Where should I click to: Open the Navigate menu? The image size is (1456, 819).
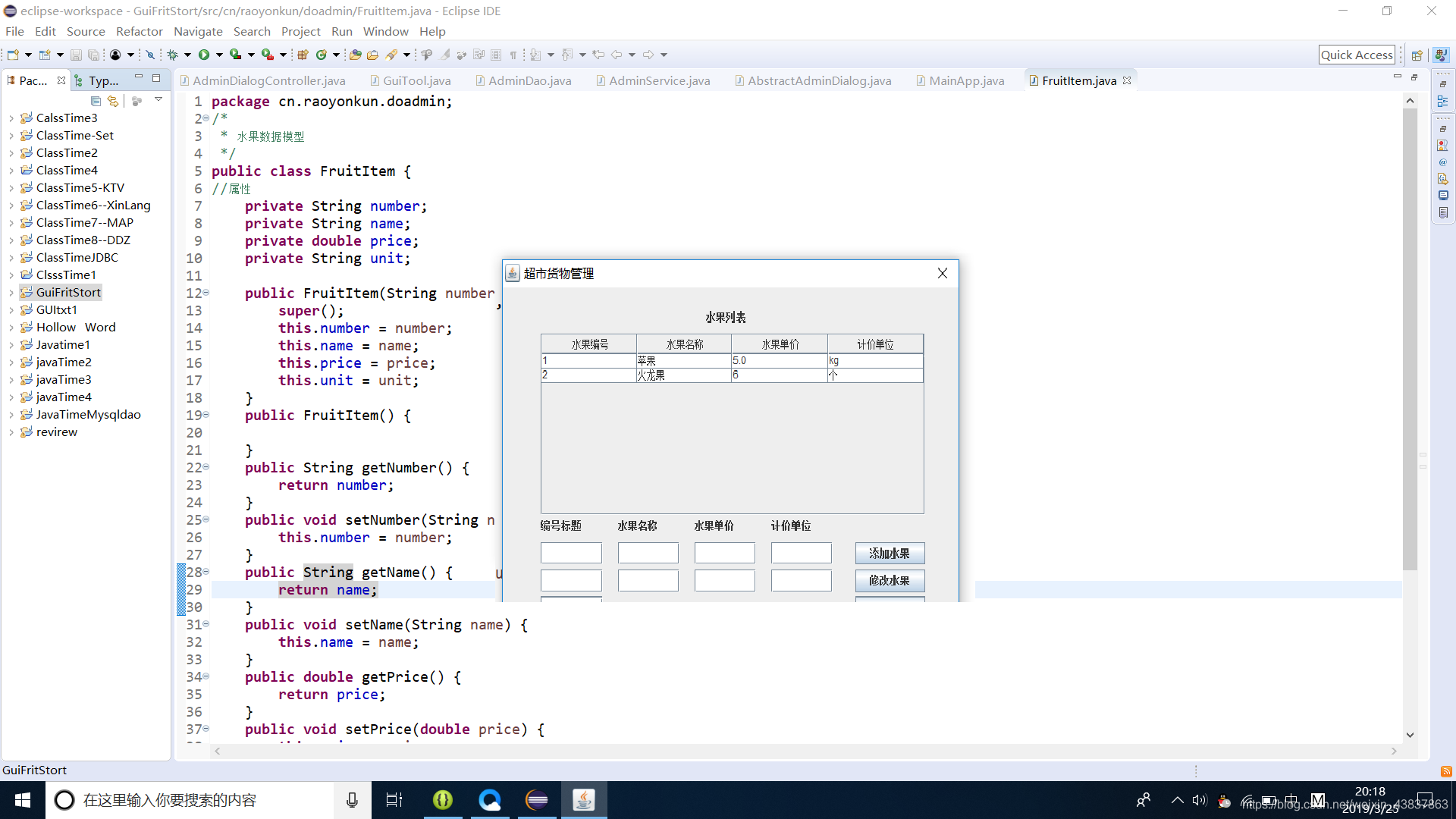coord(198,31)
